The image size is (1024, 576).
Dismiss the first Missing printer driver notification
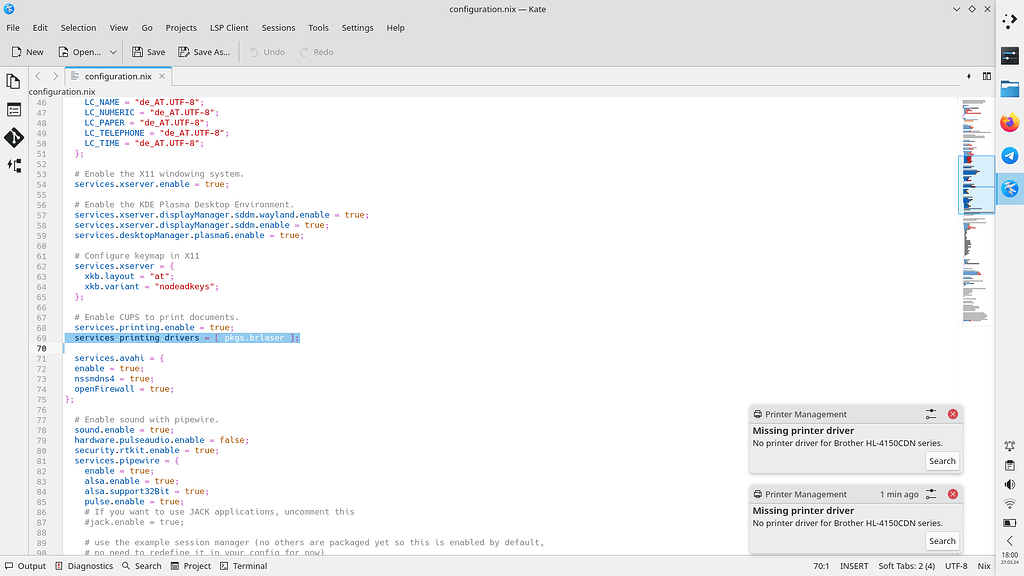952,414
